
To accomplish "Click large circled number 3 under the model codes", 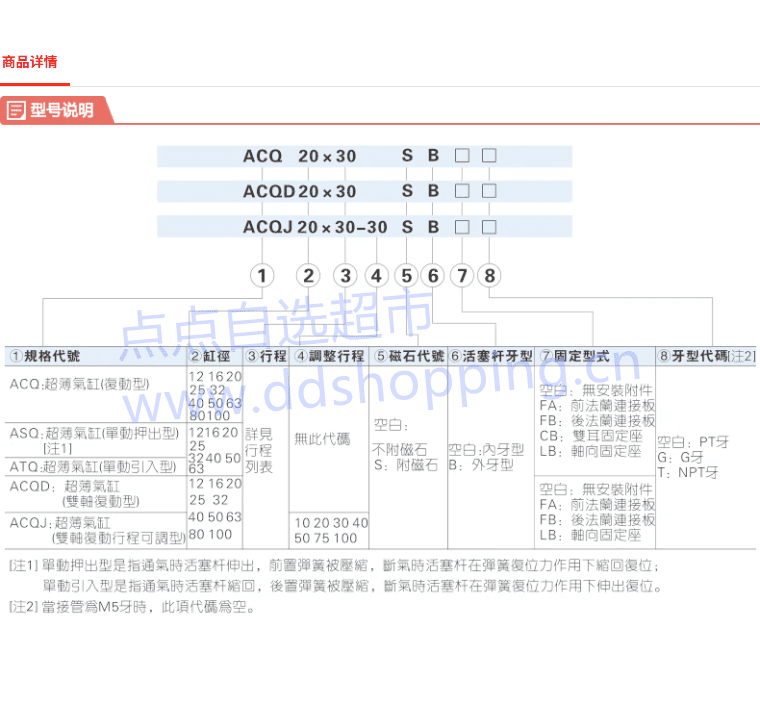I will pyautogui.click(x=345, y=276).
